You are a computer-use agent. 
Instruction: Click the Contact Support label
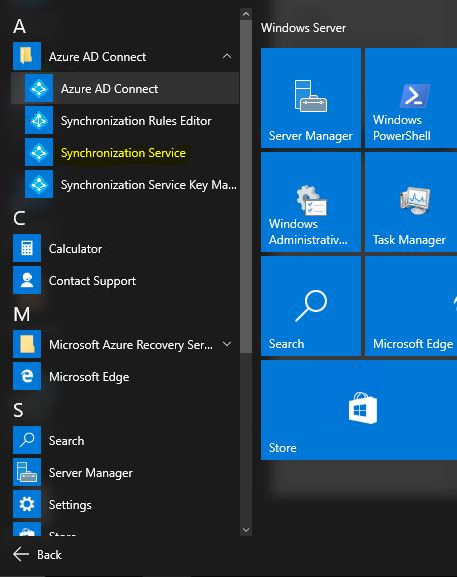coord(92,281)
